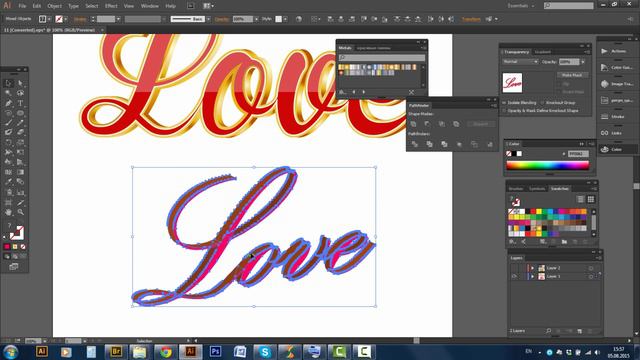Open the Essentials workspace dropdown

(x=521, y=6)
